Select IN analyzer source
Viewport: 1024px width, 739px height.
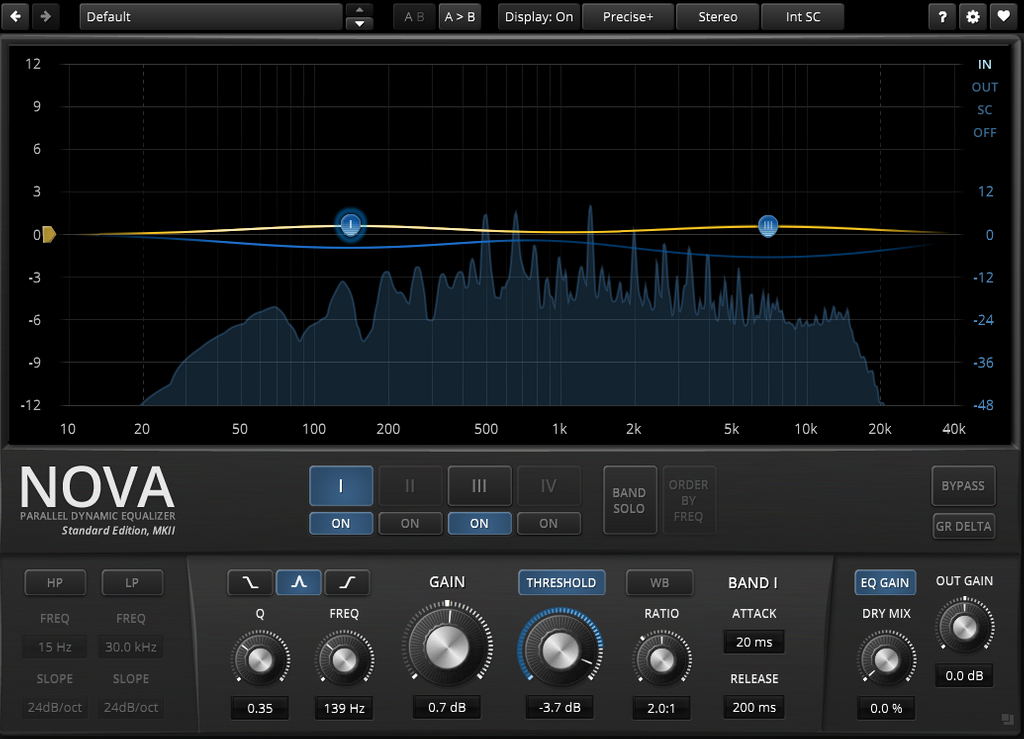pyautogui.click(x=985, y=64)
